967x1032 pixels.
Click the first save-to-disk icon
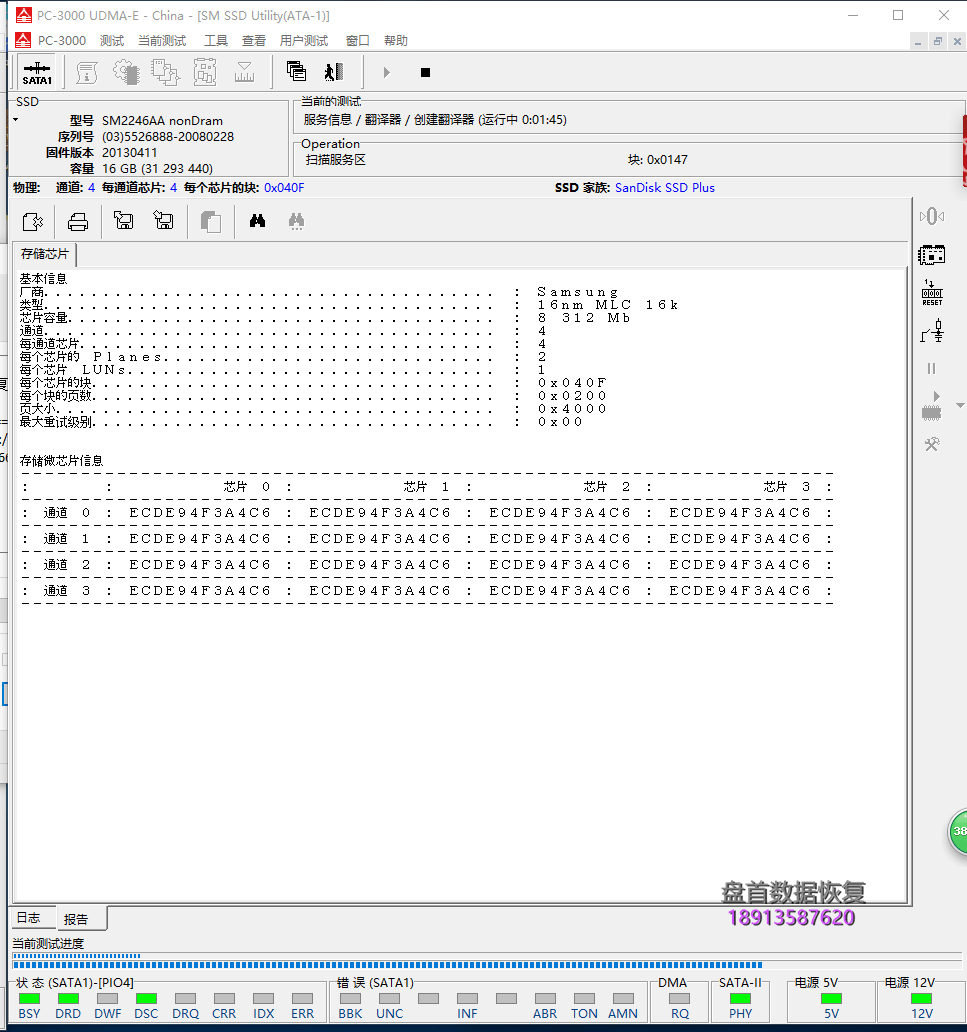pyautogui.click(x=124, y=220)
